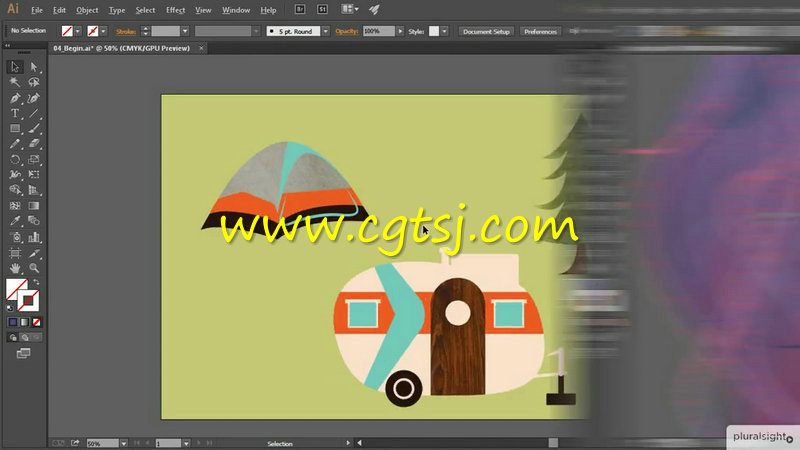Choose the Pencil tool

(x=15, y=144)
